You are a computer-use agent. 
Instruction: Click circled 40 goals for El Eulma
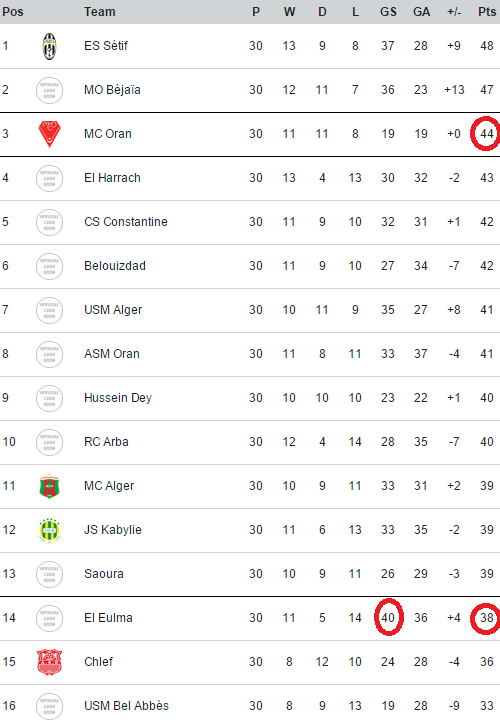pyautogui.click(x=388, y=617)
